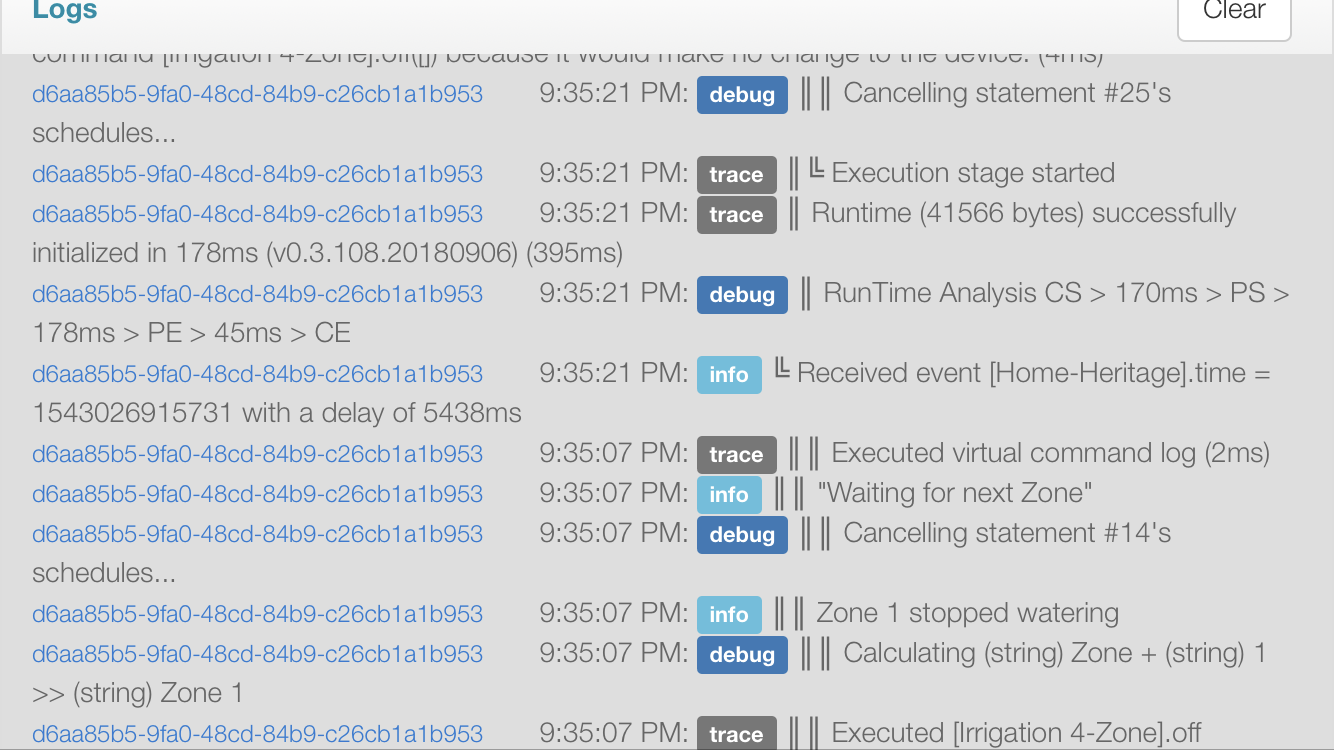The height and width of the screenshot is (750, 1334).
Task: Click info badge beside Waiting for next Zone
Action: tap(729, 495)
